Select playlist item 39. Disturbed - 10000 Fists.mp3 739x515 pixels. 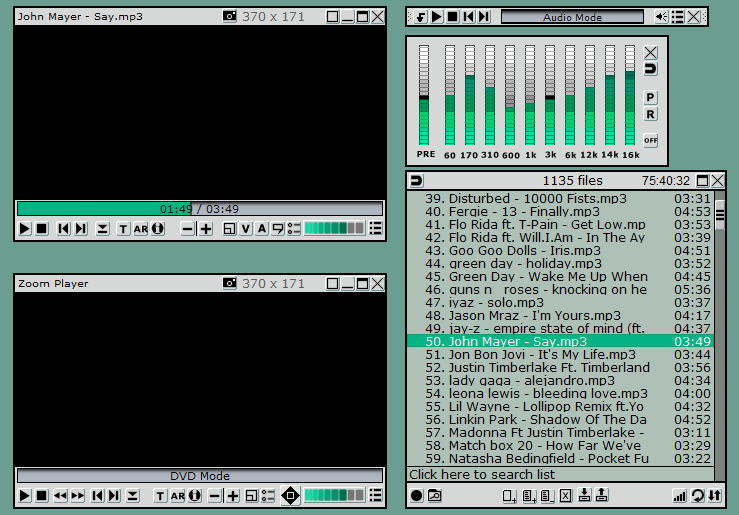560,198
